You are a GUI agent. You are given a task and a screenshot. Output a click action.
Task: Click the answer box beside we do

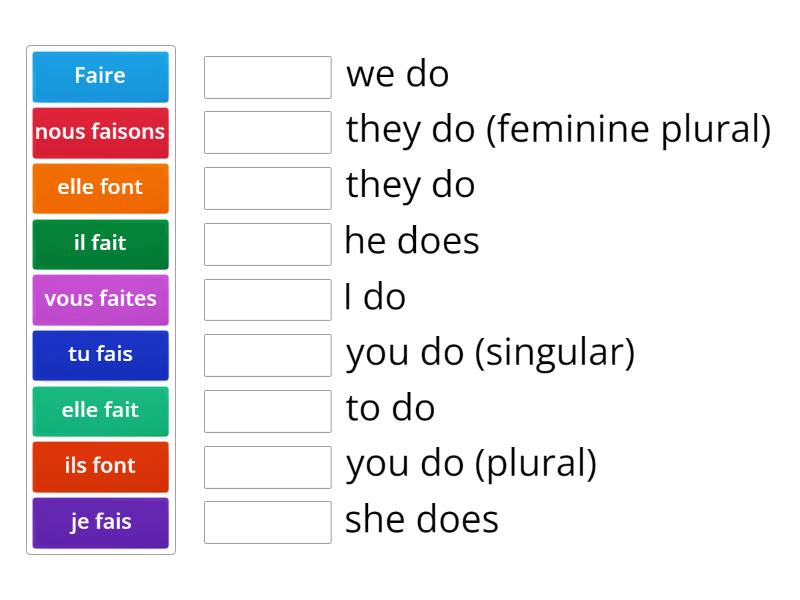click(267, 75)
